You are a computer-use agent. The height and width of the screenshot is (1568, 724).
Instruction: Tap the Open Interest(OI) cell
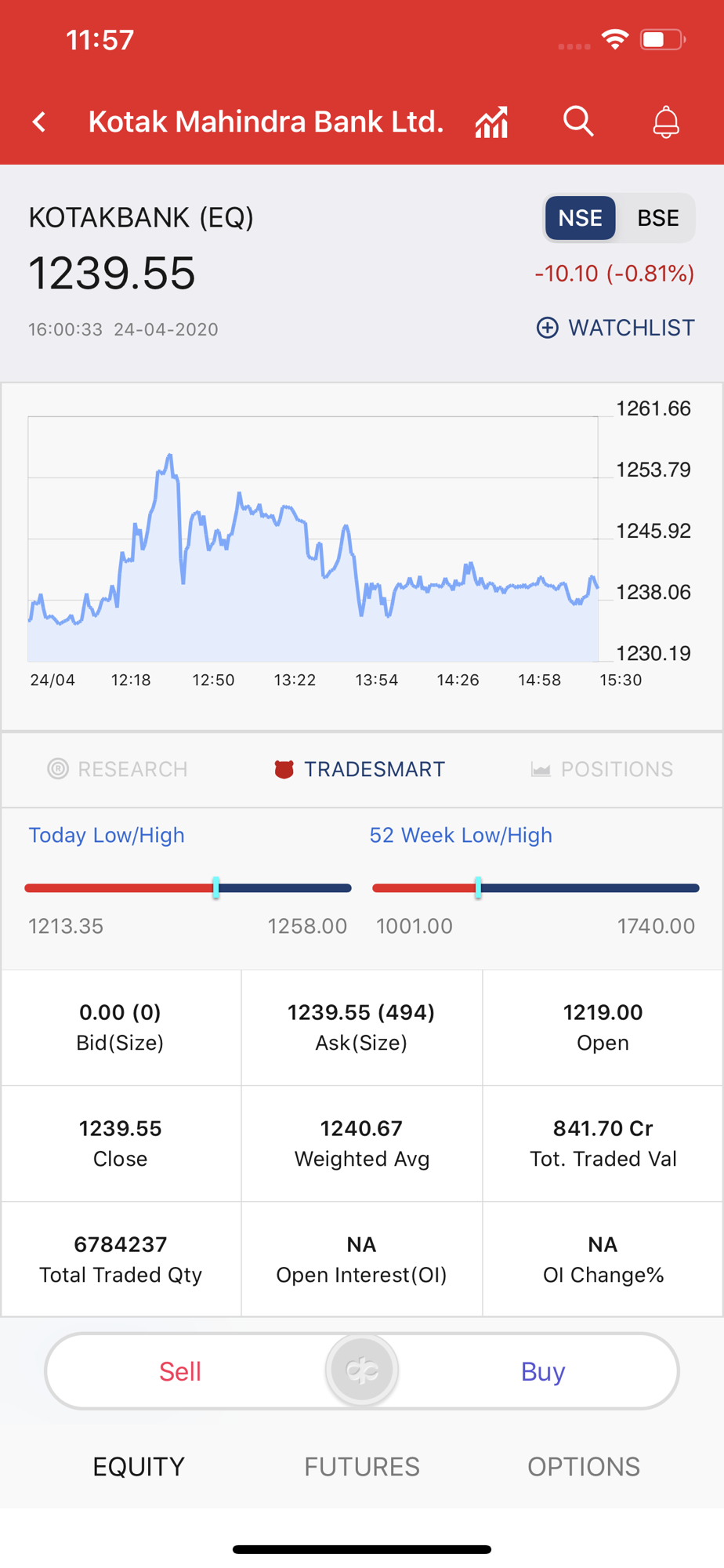(x=361, y=1259)
